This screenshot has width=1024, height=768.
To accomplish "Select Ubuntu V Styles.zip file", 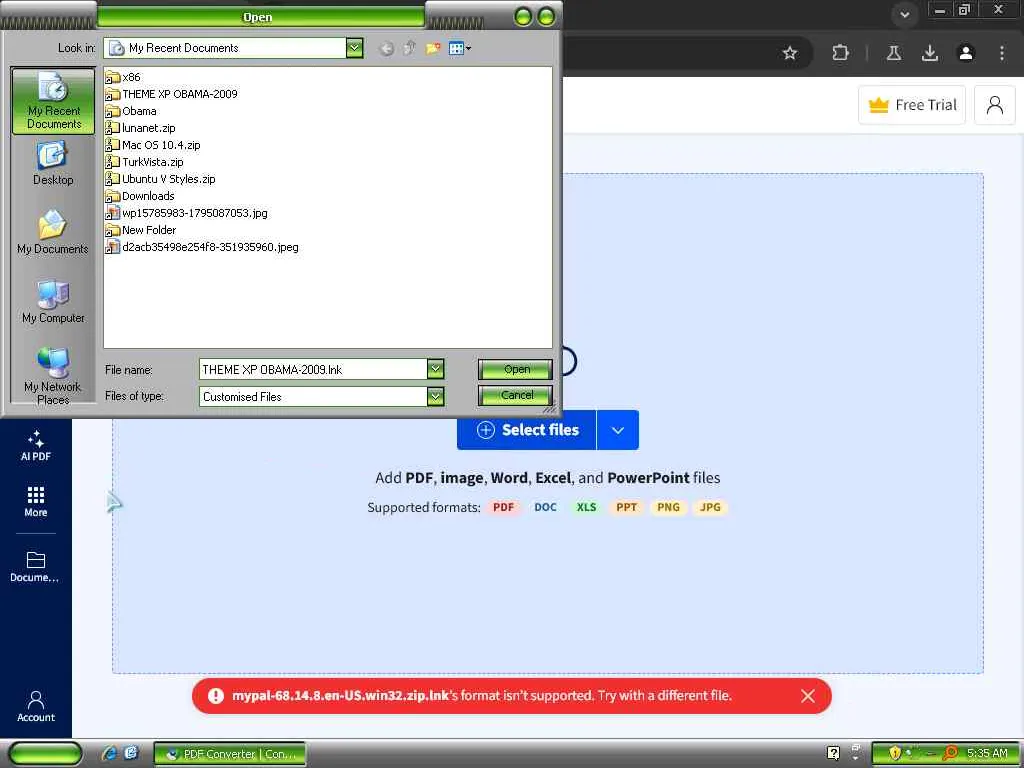I will coord(161,179).
